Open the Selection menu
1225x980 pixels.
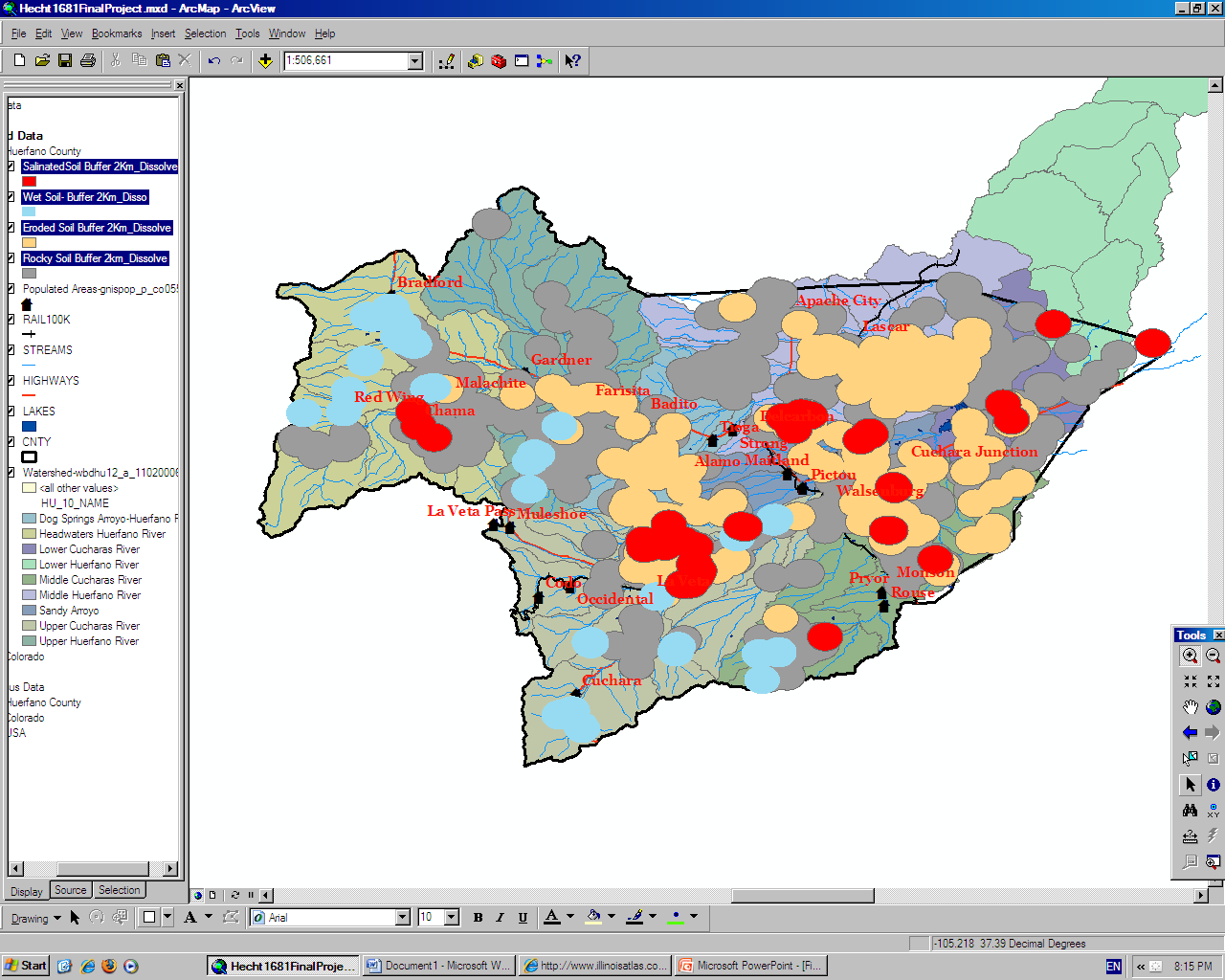[x=205, y=33]
